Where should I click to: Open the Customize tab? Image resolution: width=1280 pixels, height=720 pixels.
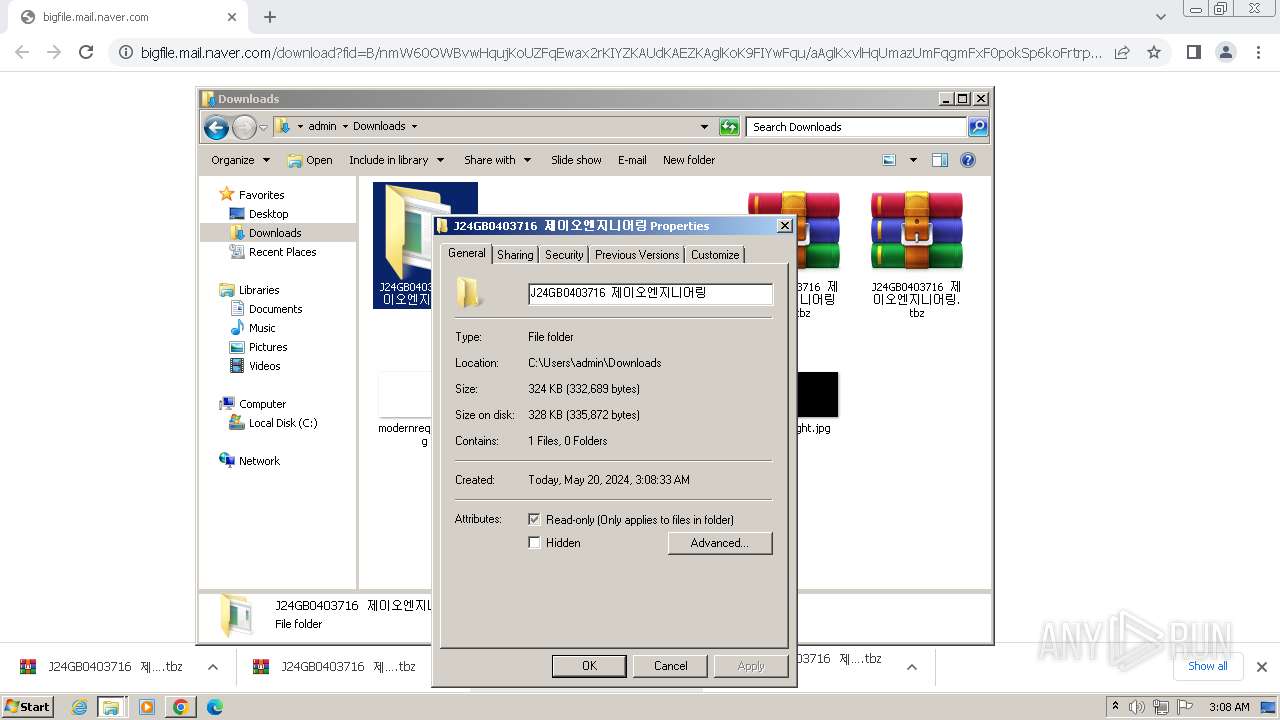(715, 255)
